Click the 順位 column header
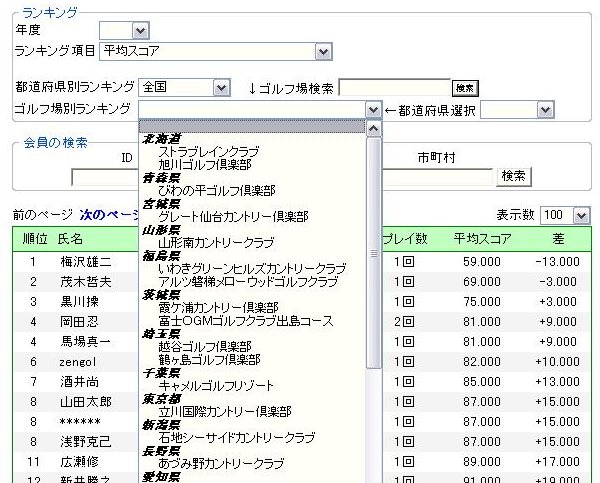This screenshot has height=483, width=600. click(x=35, y=239)
